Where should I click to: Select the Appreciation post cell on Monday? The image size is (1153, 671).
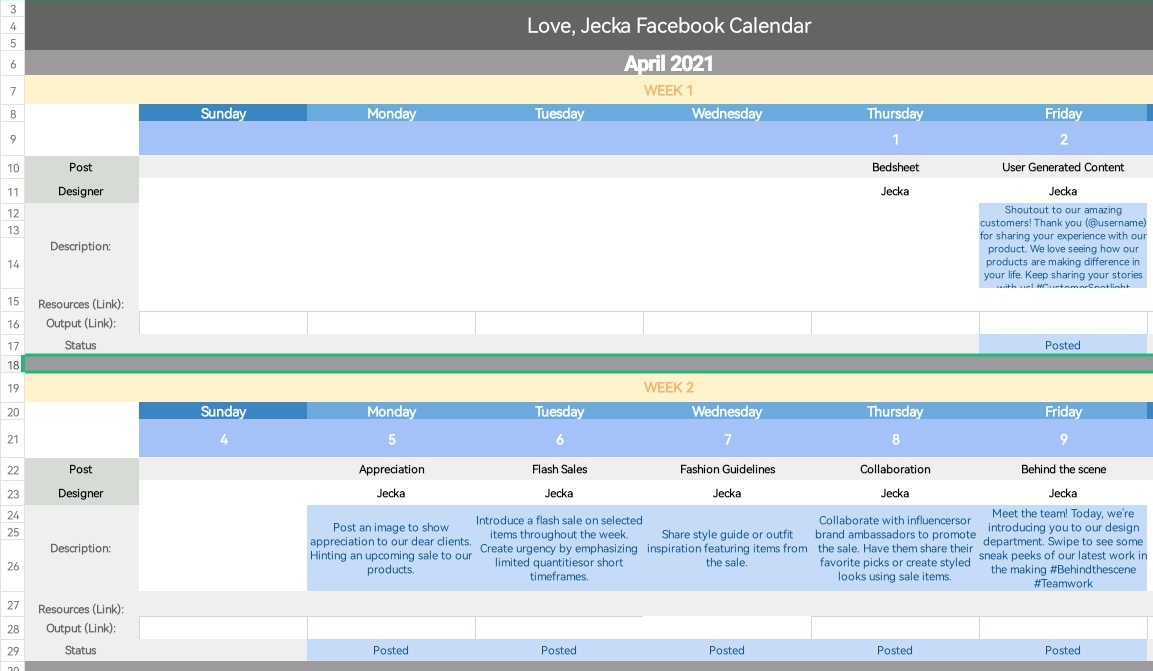click(391, 469)
